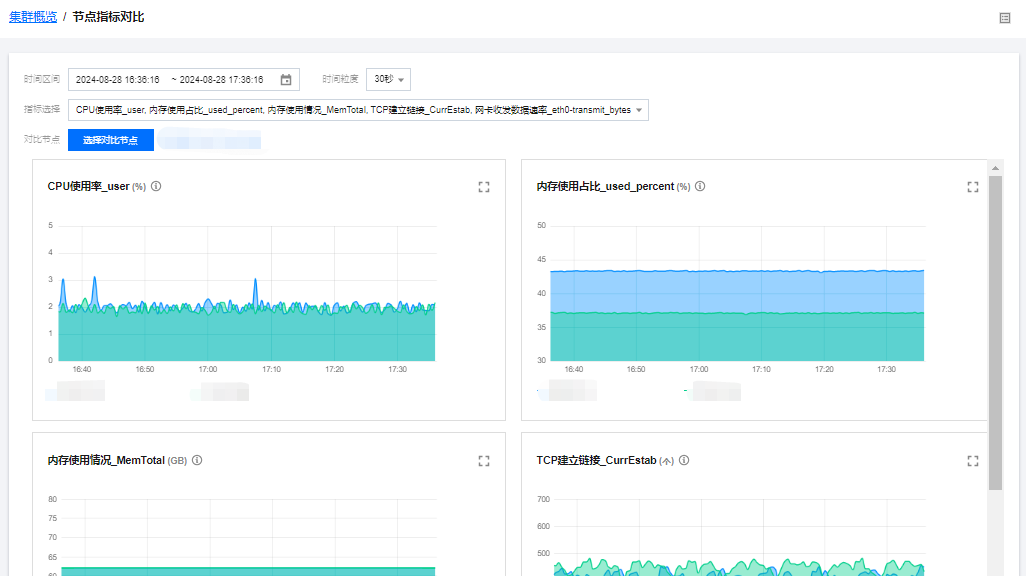Click the scrollbar up arrow

995,168
